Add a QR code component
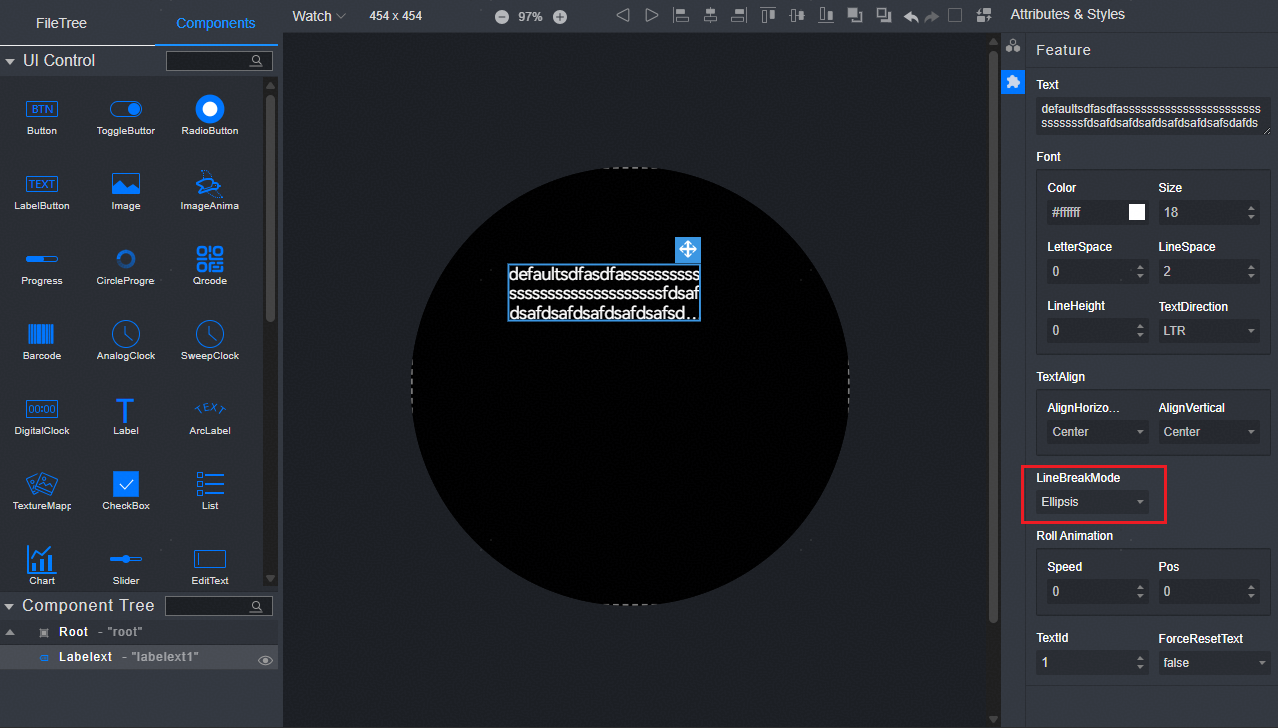 [210, 260]
